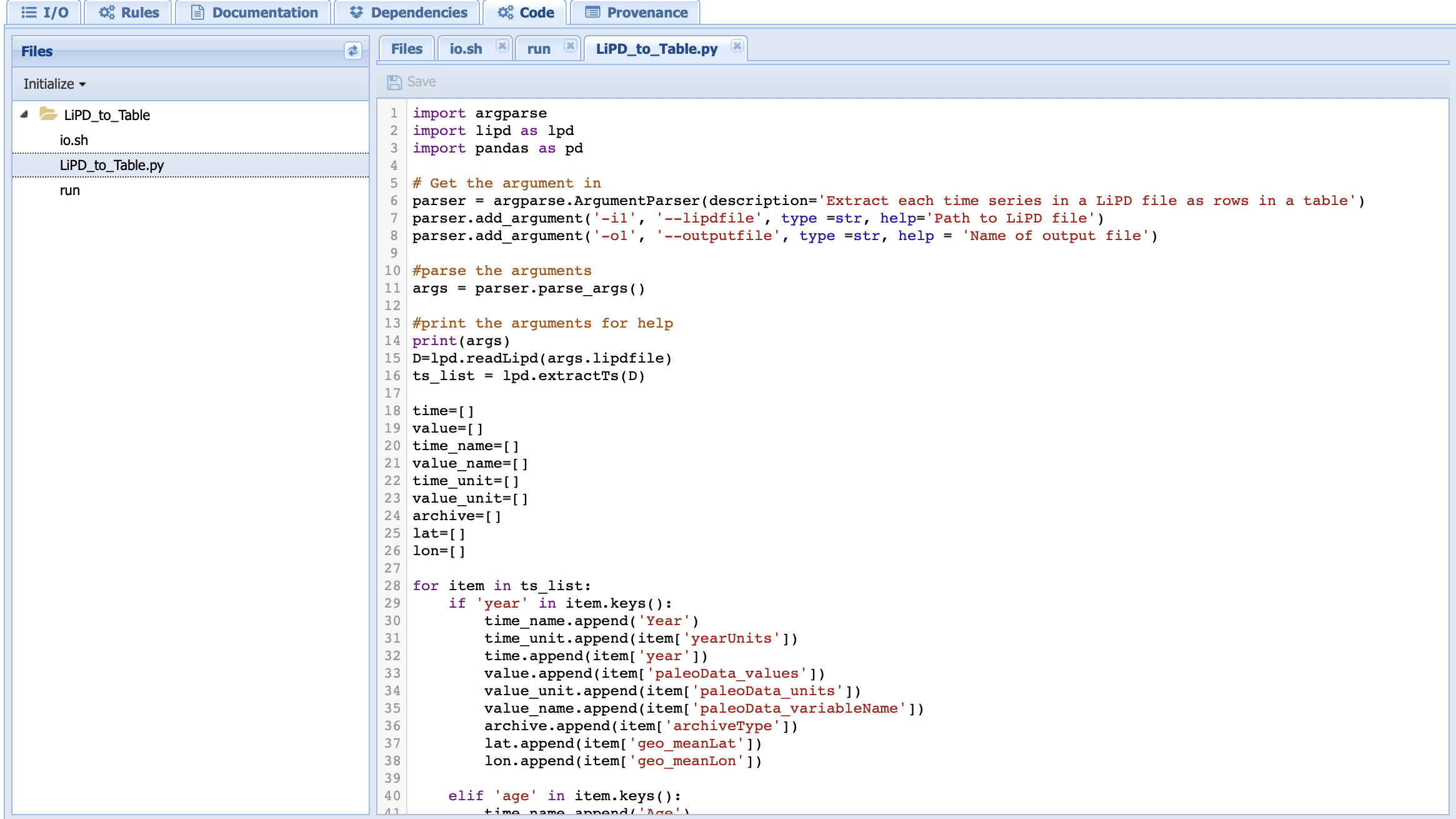The height and width of the screenshot is (819, 1456).
Task: Click the 'archive=[]' line
Action: pos(457,516)
